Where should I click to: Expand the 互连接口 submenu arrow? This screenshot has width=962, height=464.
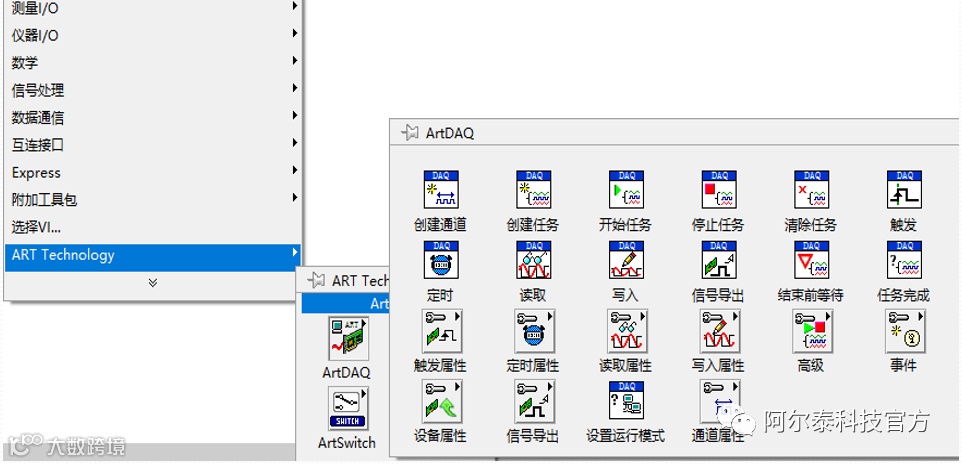tap(295, 142)
